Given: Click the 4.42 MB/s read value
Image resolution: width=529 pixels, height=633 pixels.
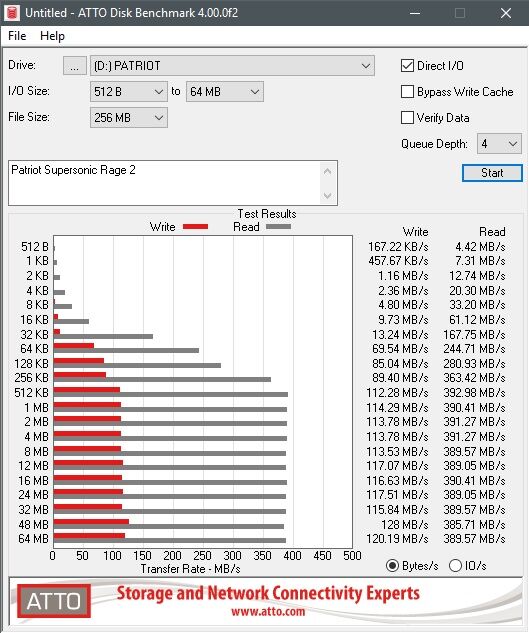Looking at the screenshot, I should (x=481, y=247).
